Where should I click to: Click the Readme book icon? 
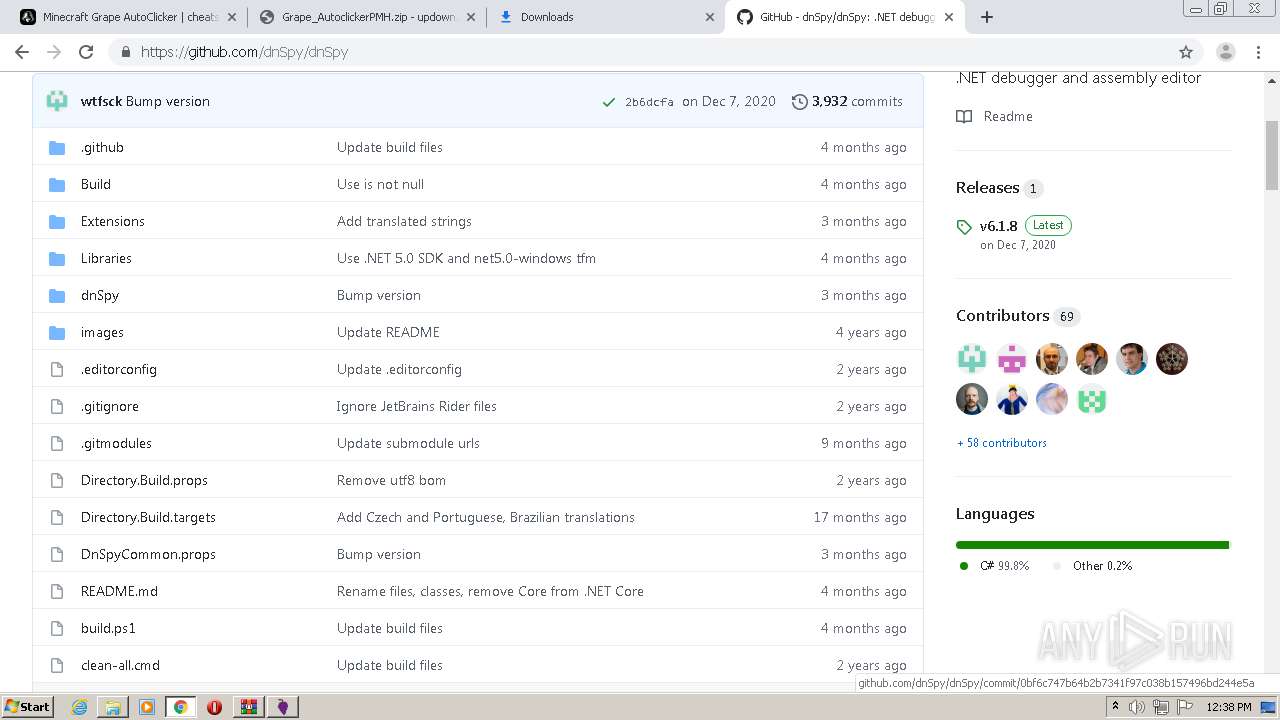[964, 117]
